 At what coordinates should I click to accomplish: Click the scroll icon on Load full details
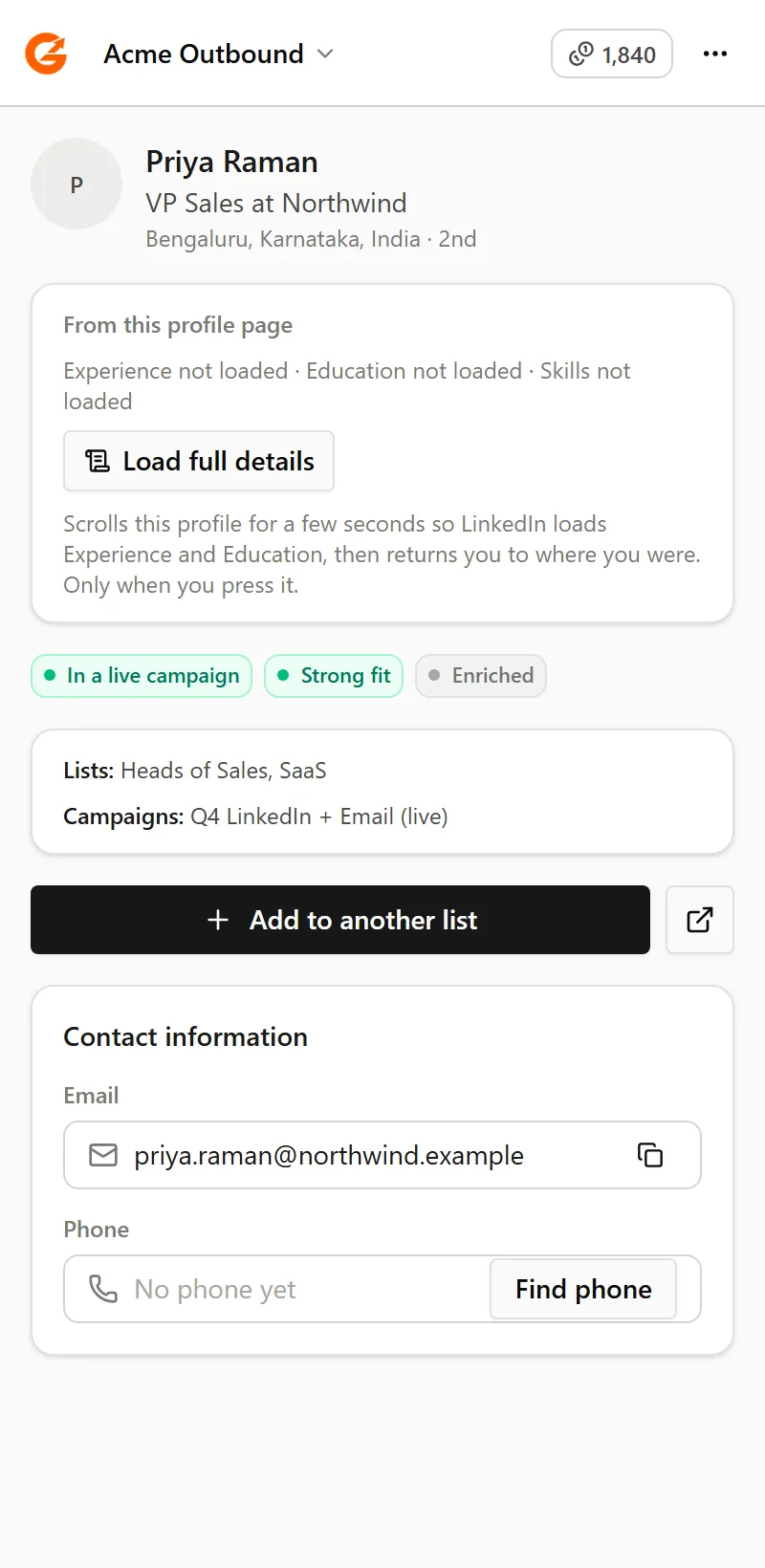point(98,461)
